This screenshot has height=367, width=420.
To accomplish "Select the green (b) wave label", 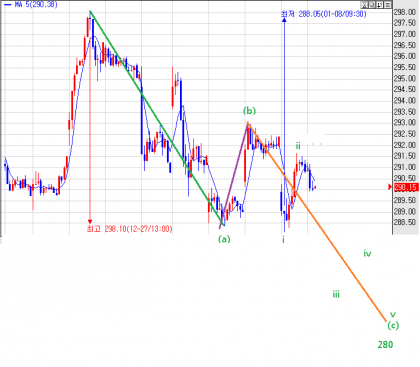I will (x=249, y=110).
